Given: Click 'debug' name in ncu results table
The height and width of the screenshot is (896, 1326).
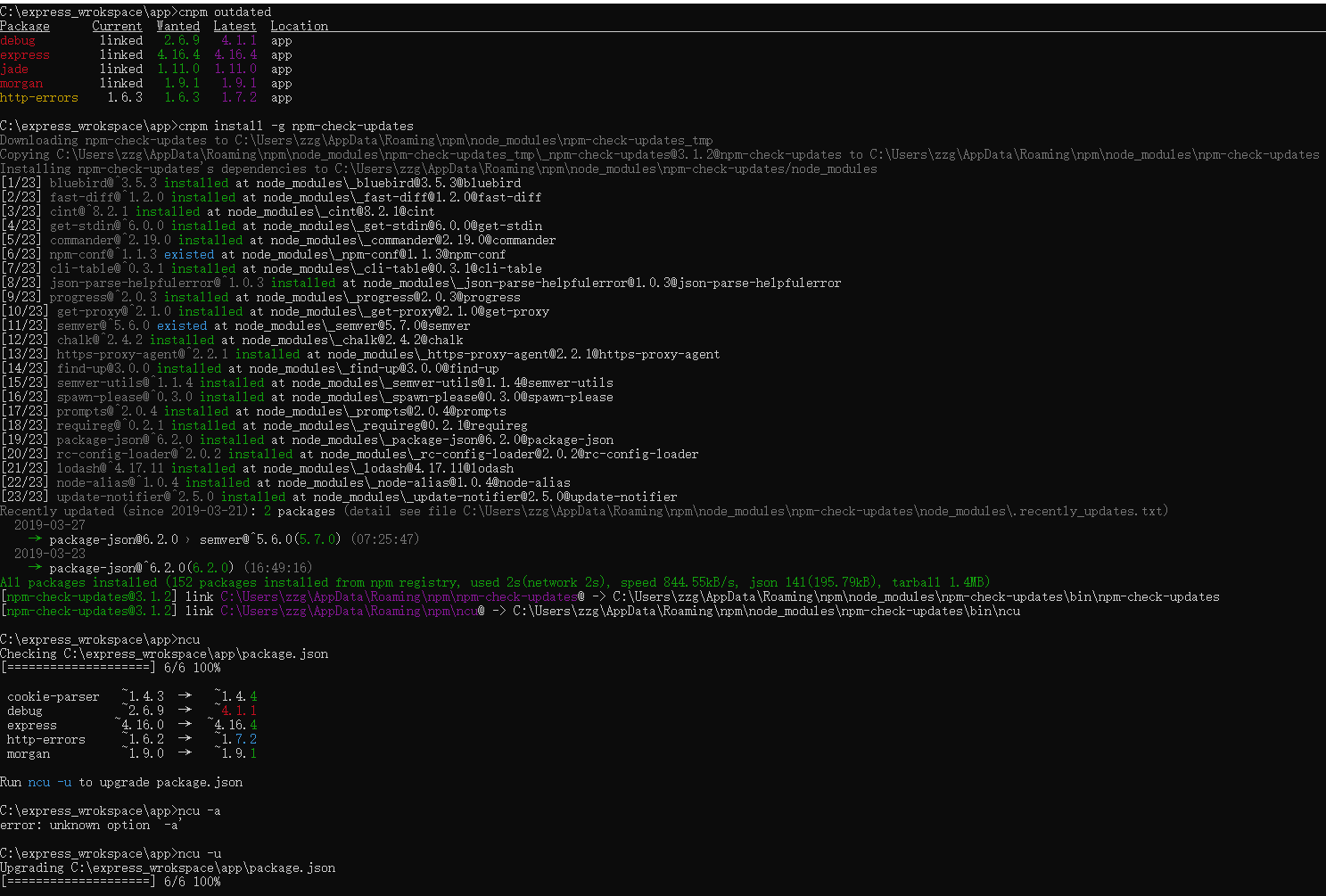Looking at the screenshot, I should pos(25,711).
